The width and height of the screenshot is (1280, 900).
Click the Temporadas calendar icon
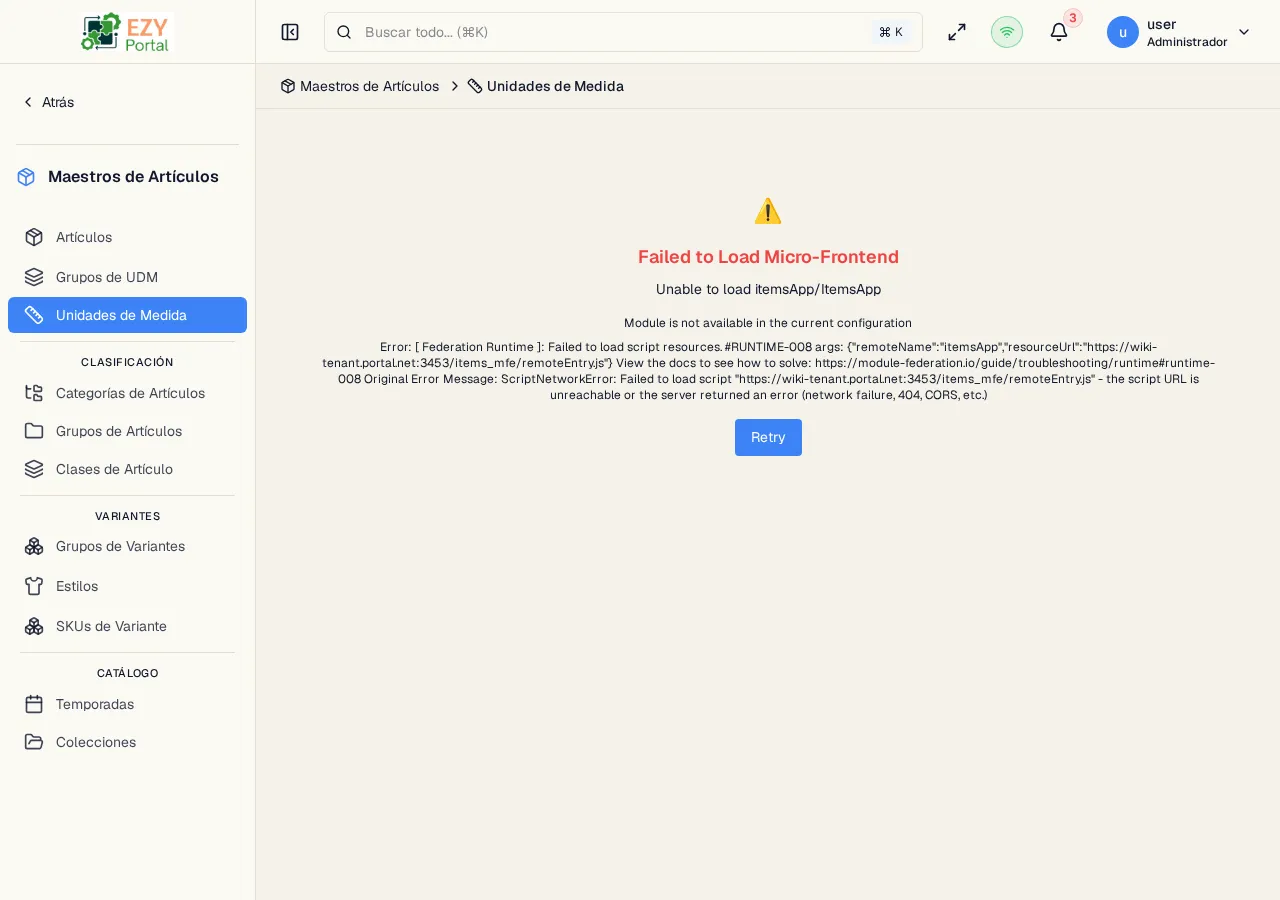[34, 704]
